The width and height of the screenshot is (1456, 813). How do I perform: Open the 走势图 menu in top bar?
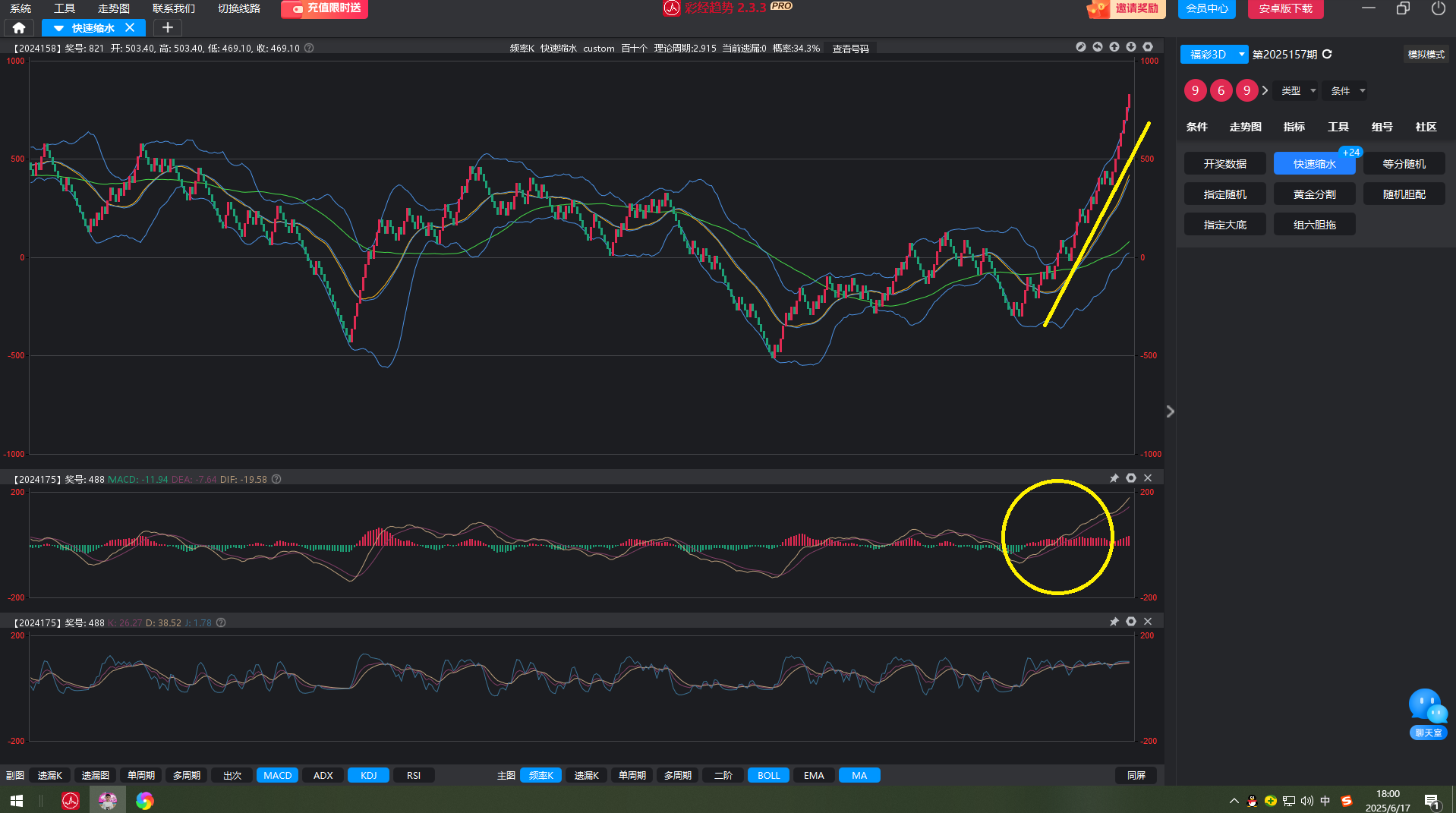(114, 8)
